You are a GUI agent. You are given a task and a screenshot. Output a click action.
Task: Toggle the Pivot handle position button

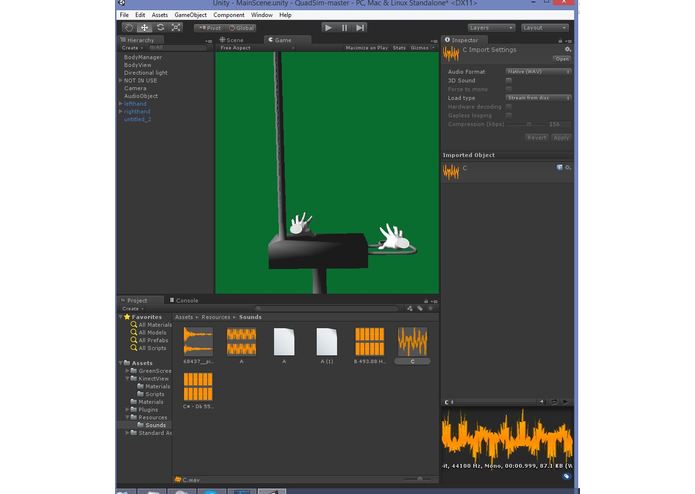pos(210,28)
